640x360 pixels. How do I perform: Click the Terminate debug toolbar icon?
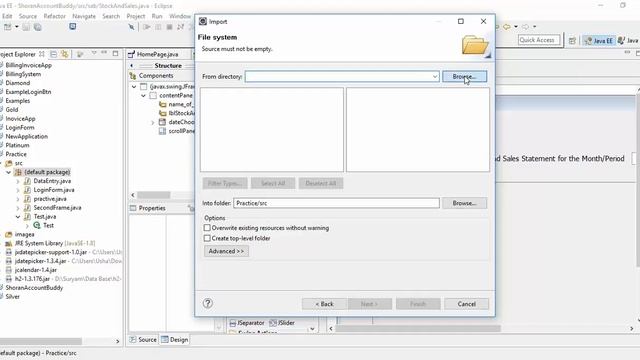pos(169,27)
